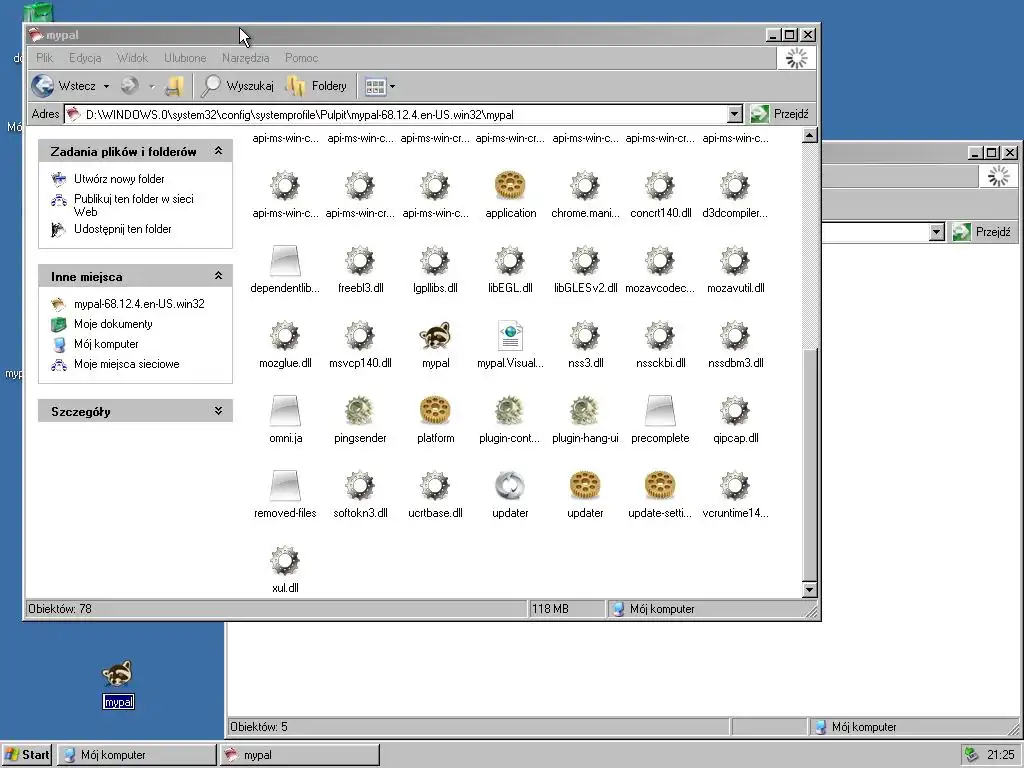The height and width of the screenshot is (768, 1024).
Task: Select the update-setti... settings file icon
Action: tap(660, 486)
